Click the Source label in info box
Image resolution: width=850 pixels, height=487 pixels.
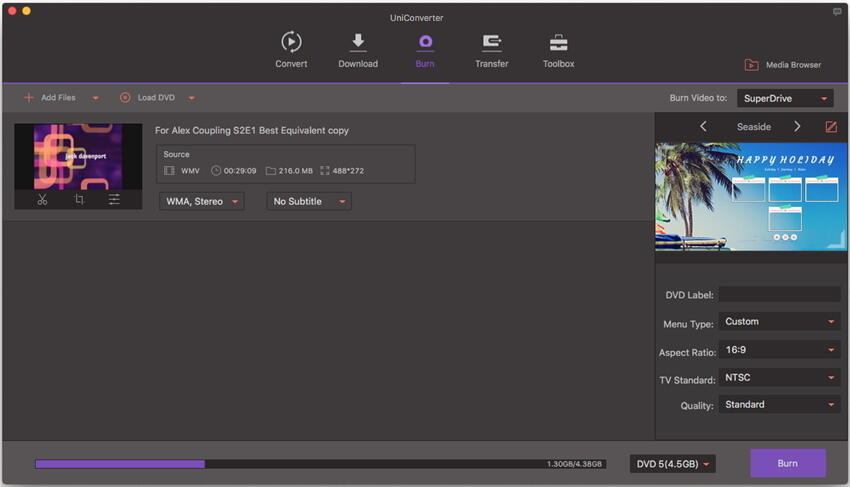pos(177,155)
